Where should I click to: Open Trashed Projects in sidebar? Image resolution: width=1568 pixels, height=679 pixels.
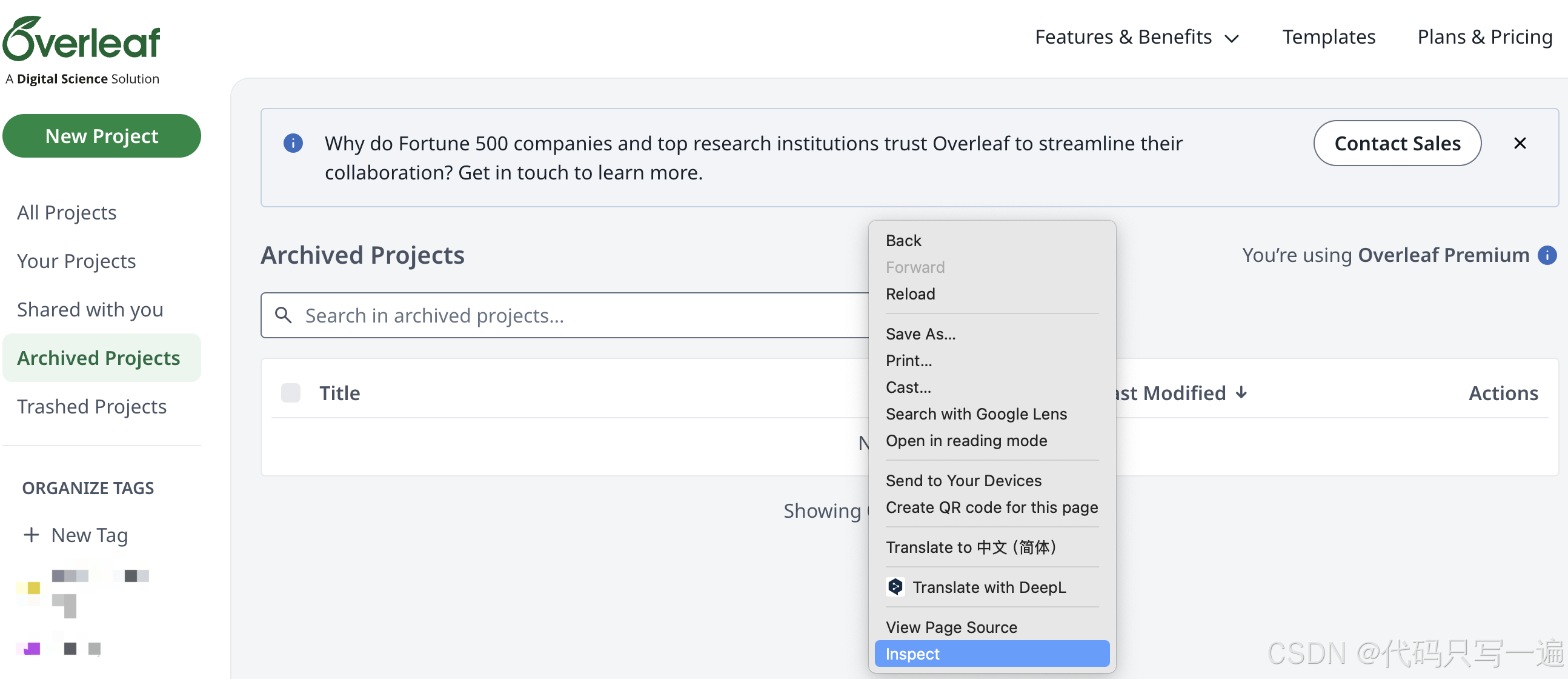point(92,406)
